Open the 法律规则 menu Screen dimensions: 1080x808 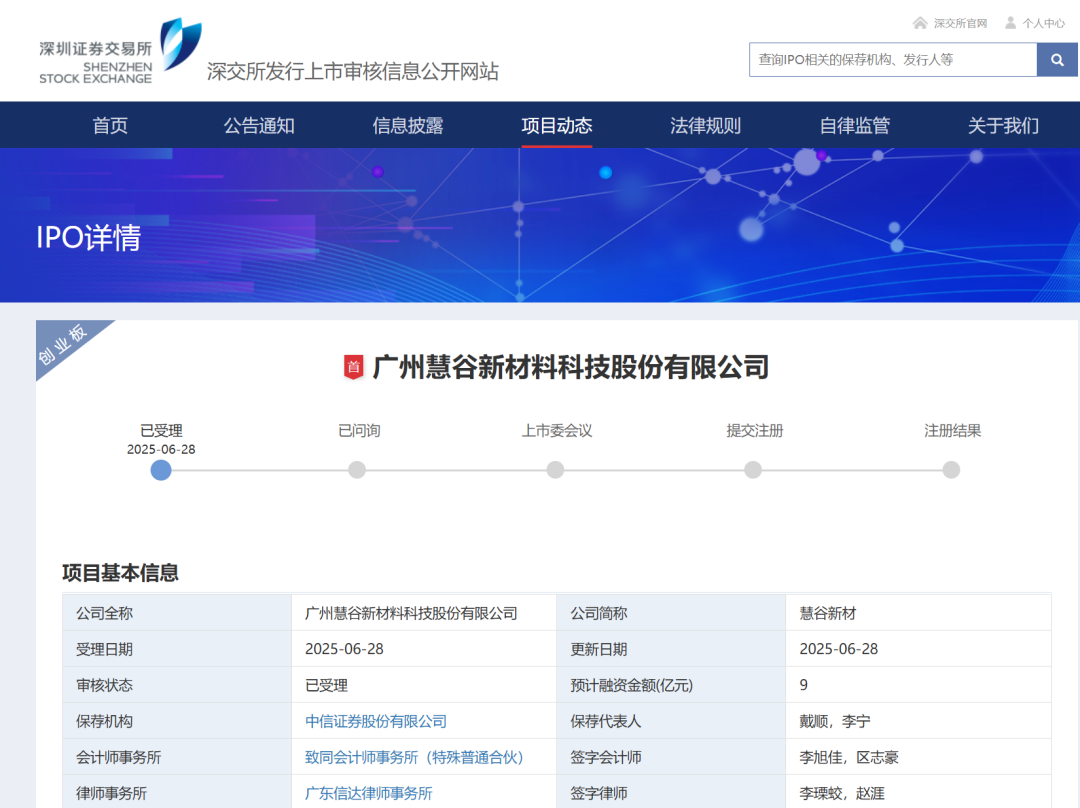pyautogui.click(x=705, y=125)
